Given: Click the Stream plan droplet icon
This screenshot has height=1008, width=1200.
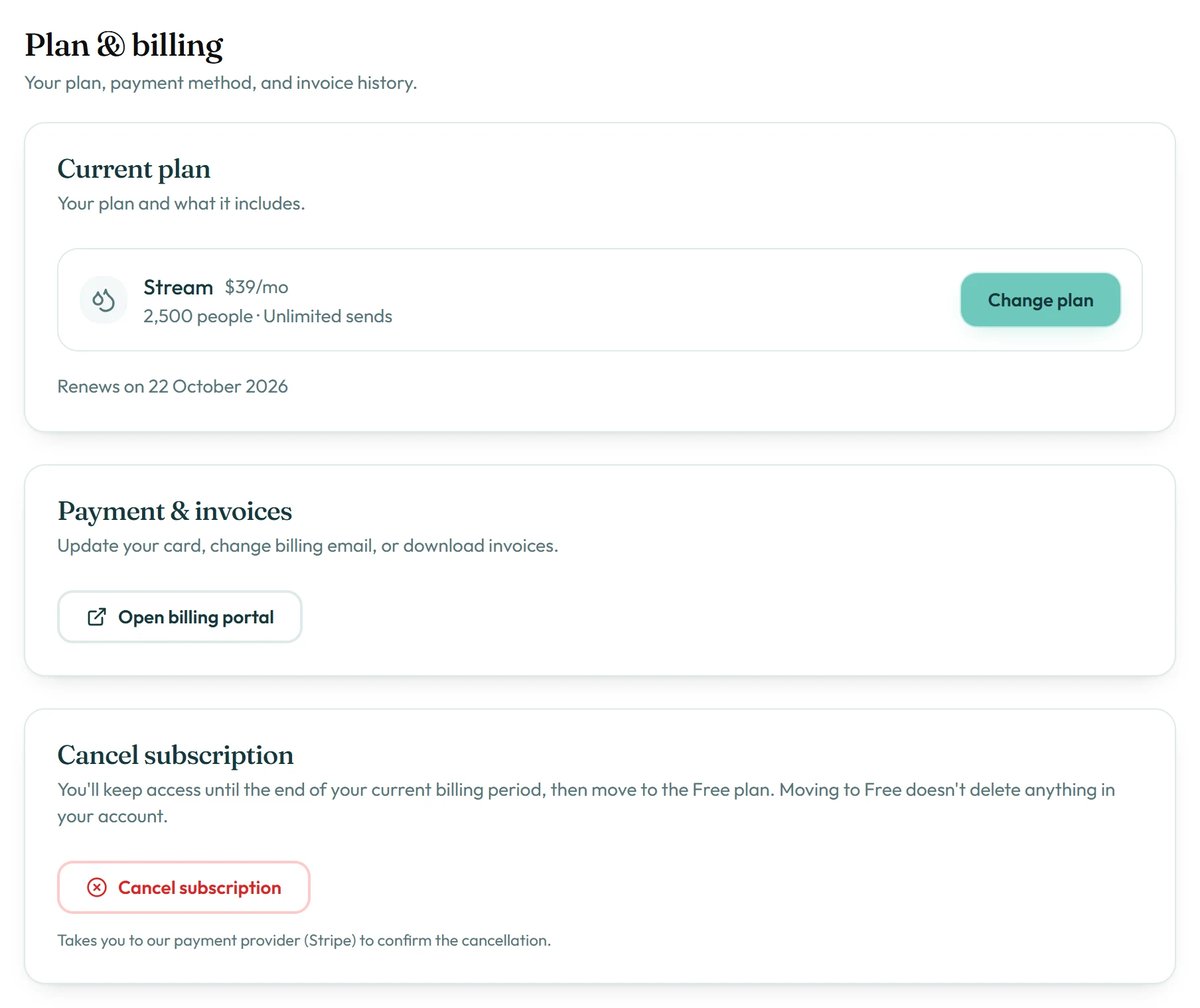Looking at the screenshot, I should coord(103,299).
